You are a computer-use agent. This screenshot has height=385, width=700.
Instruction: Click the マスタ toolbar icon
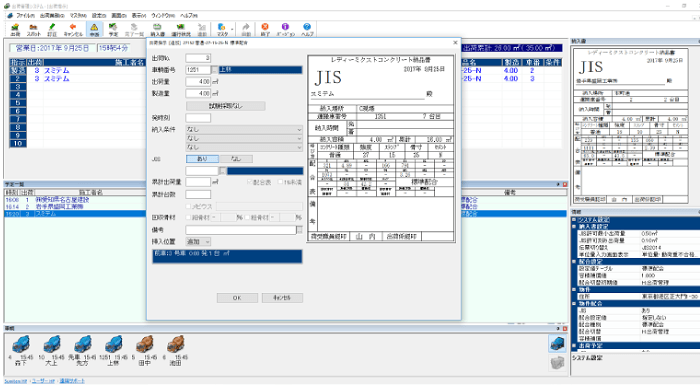tap(222, 29)
